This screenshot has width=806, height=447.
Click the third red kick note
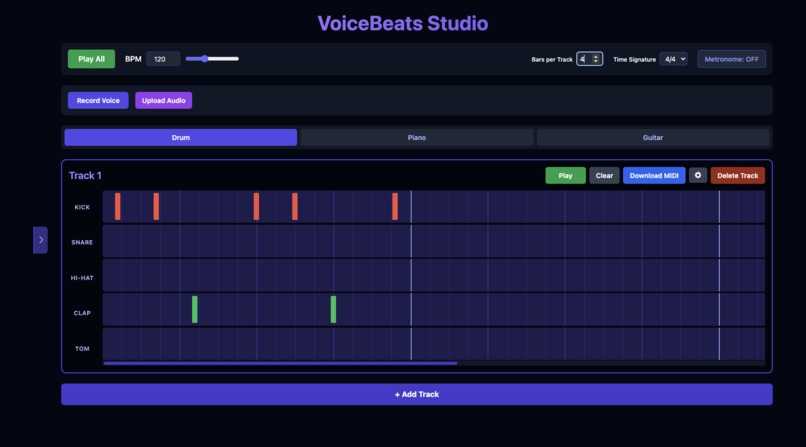coord(257,207)
